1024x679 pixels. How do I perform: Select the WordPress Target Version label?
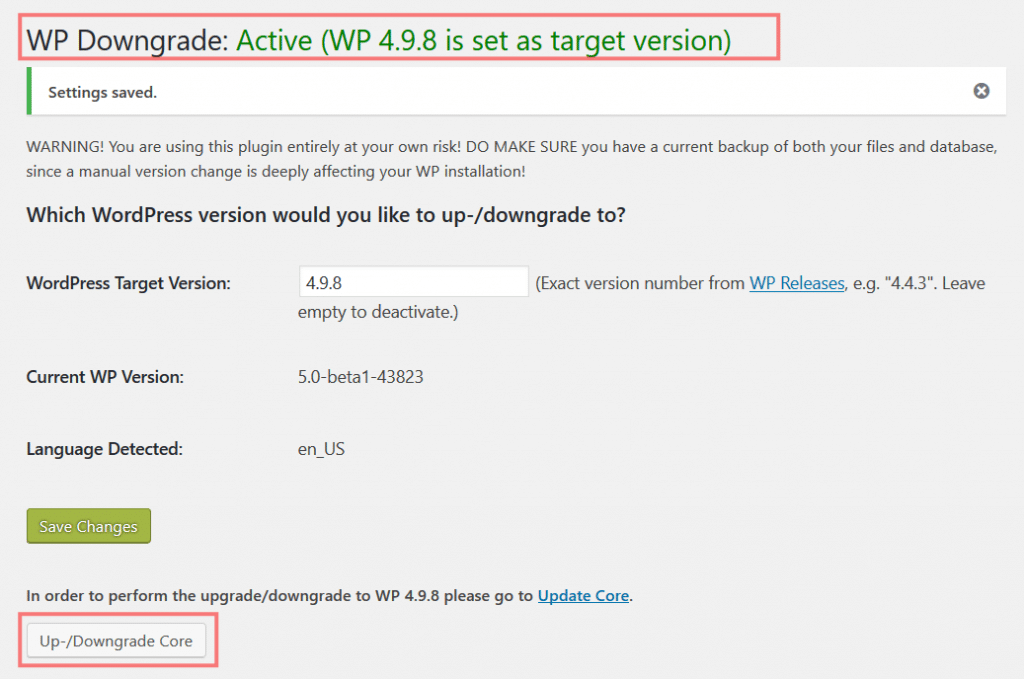(129, 283)
